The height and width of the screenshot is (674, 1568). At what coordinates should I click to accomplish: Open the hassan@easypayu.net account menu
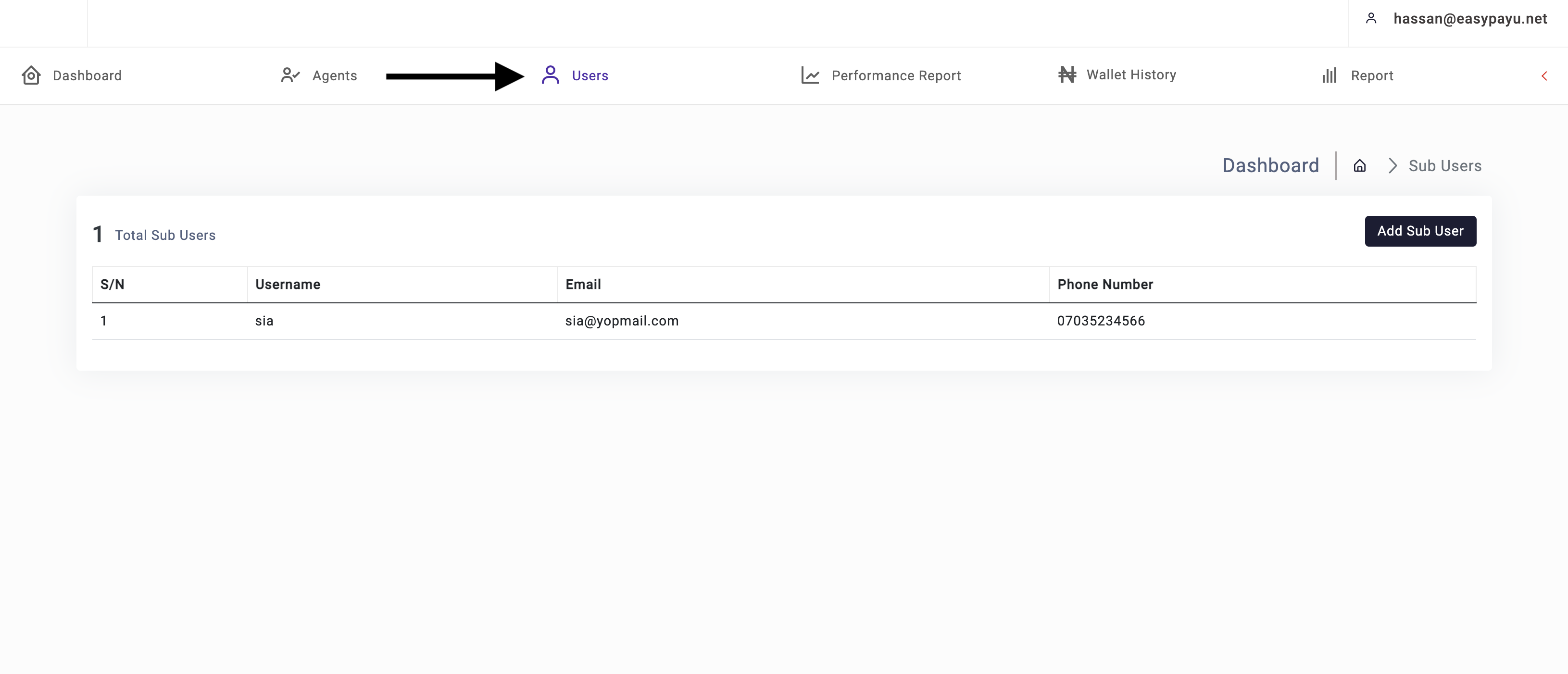[x=1469, y=19]
